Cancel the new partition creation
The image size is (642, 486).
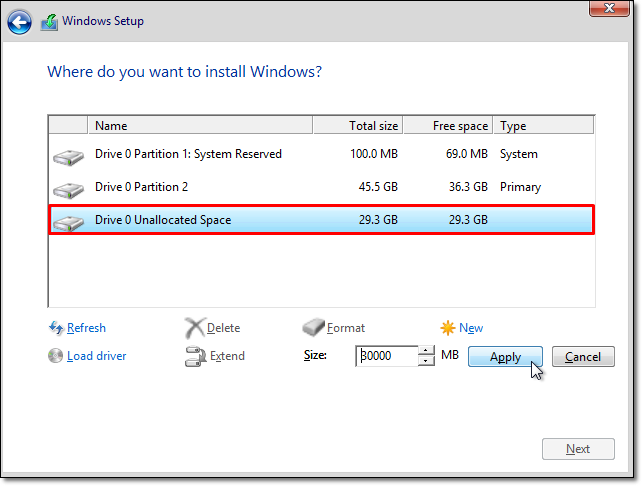[x=583, y=357]
